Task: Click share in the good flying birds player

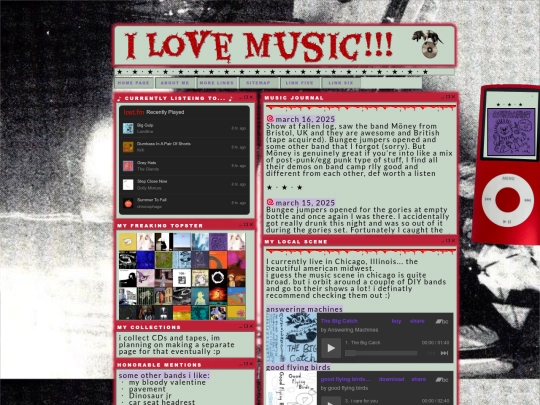Action: click(418, 379)
